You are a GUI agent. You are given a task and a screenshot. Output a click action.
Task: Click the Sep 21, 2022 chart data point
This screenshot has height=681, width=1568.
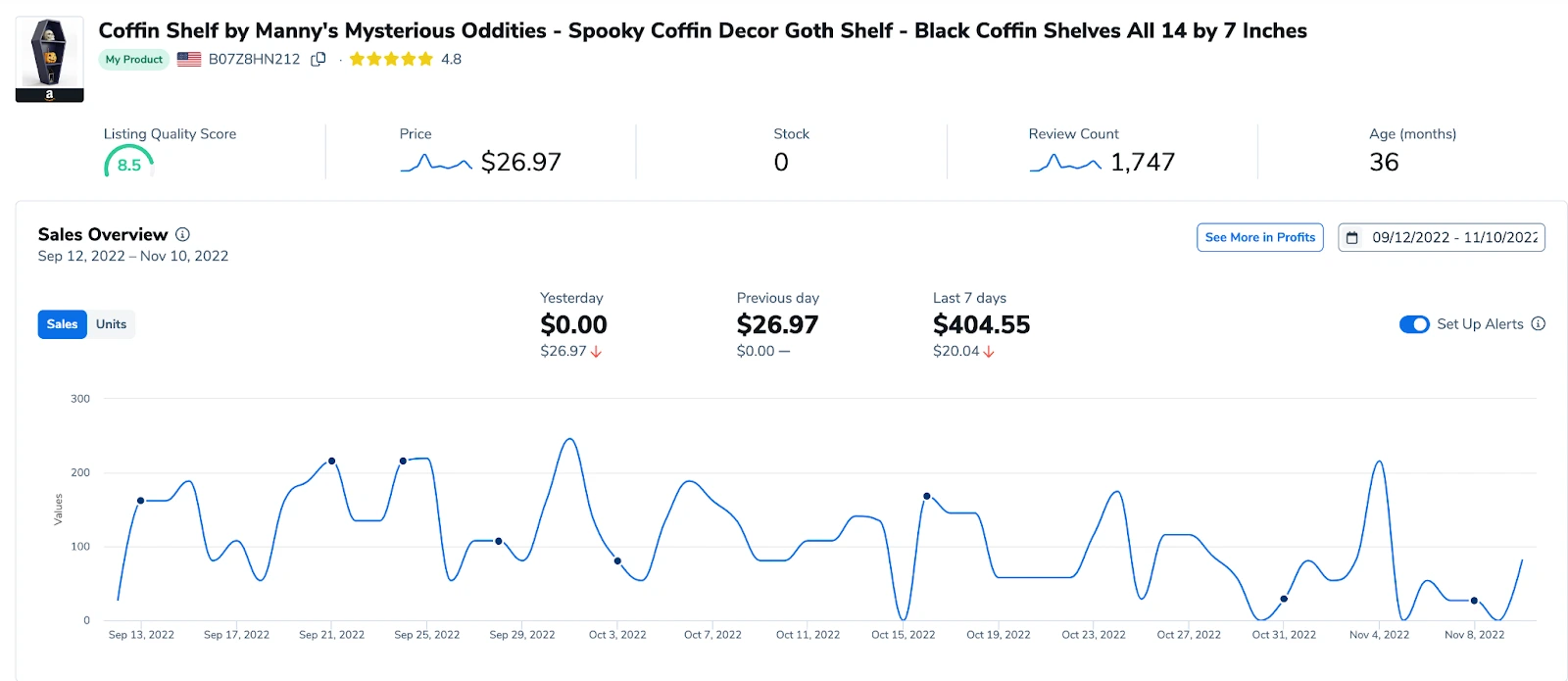click(x=332, y=461)
